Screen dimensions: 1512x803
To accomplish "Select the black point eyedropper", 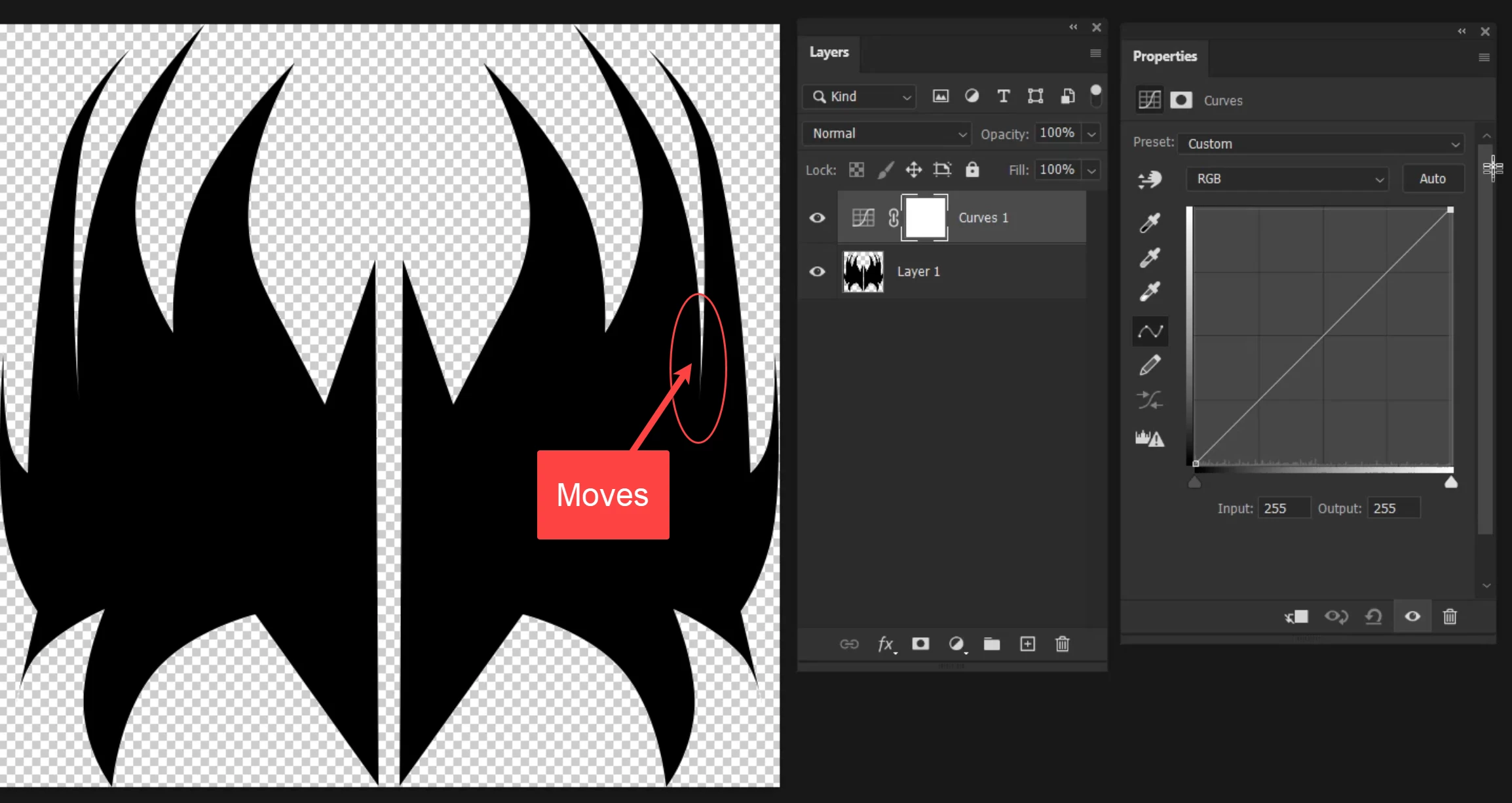I will (x=1150, y=223).
